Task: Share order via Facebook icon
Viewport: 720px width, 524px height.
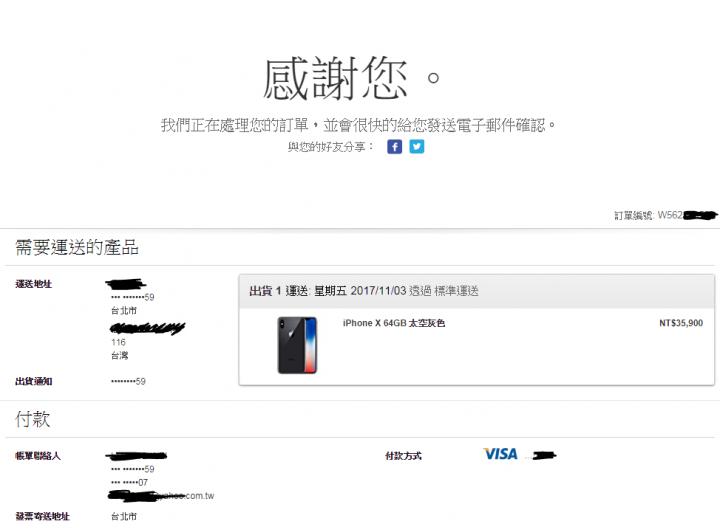Action: 394,147
